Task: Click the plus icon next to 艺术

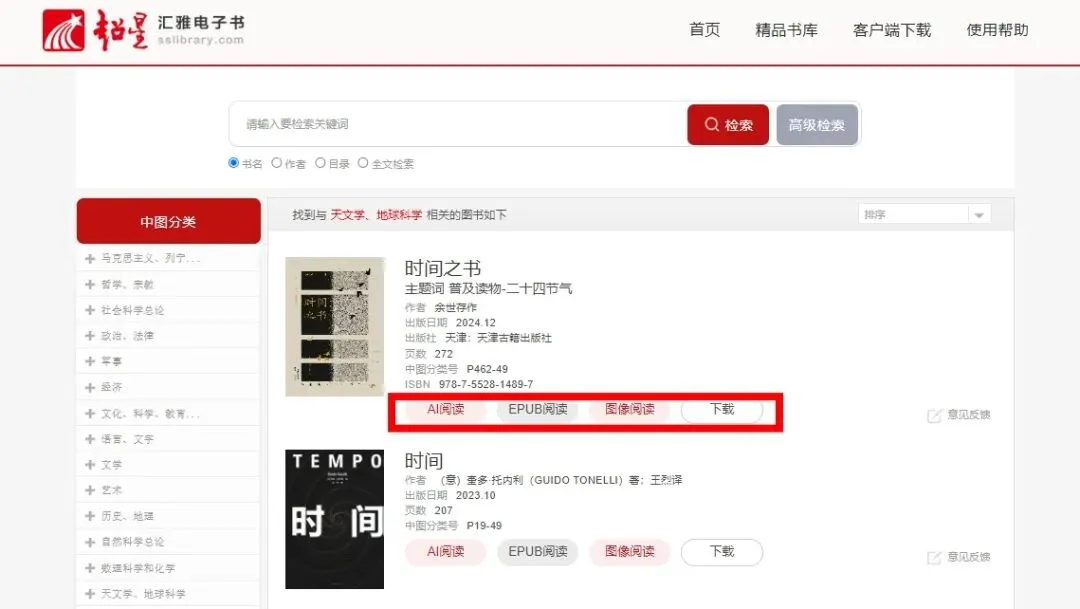Action: (x=90, y=491)
